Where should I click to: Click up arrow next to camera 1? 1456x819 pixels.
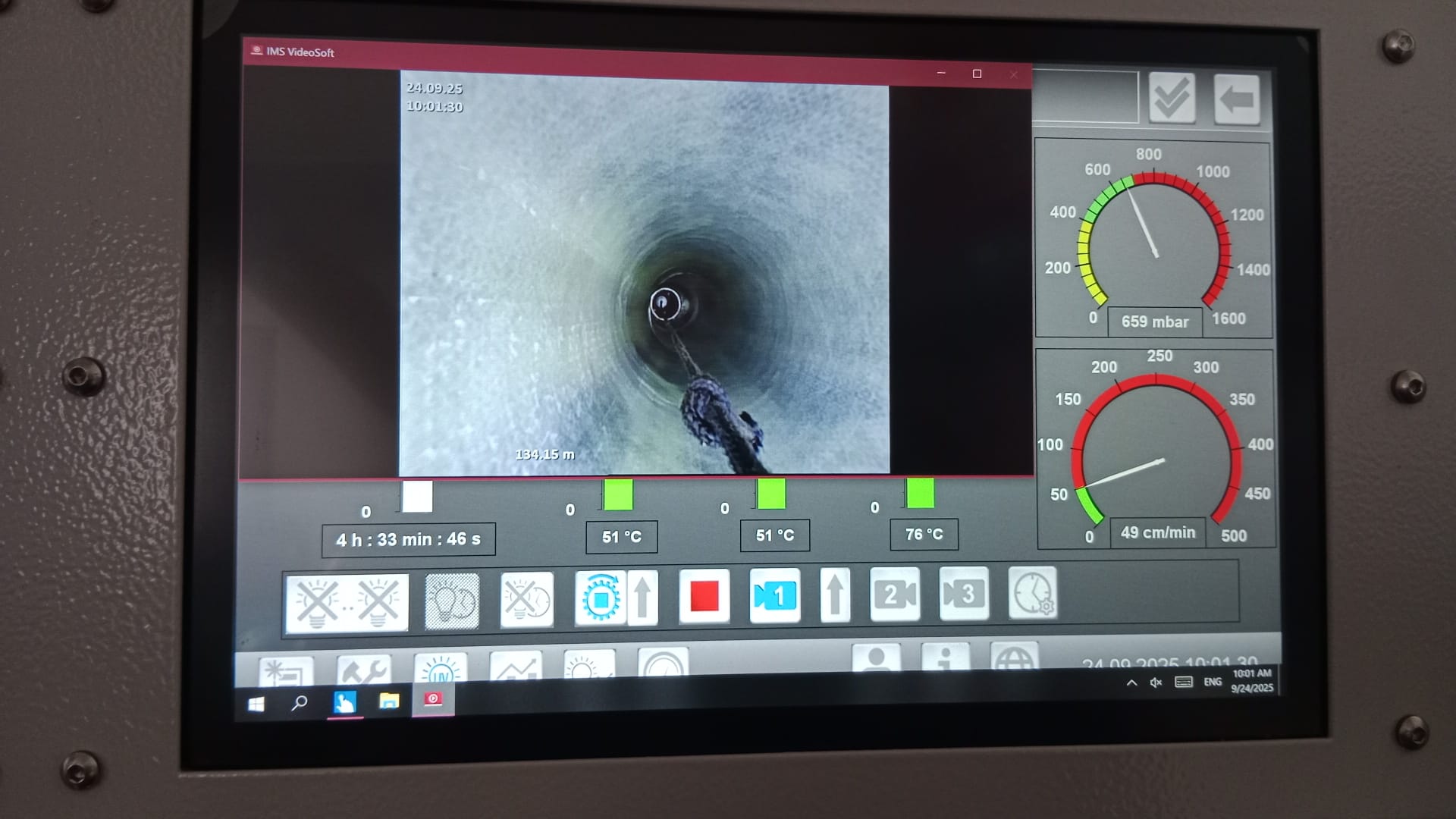tap(835, 595)
